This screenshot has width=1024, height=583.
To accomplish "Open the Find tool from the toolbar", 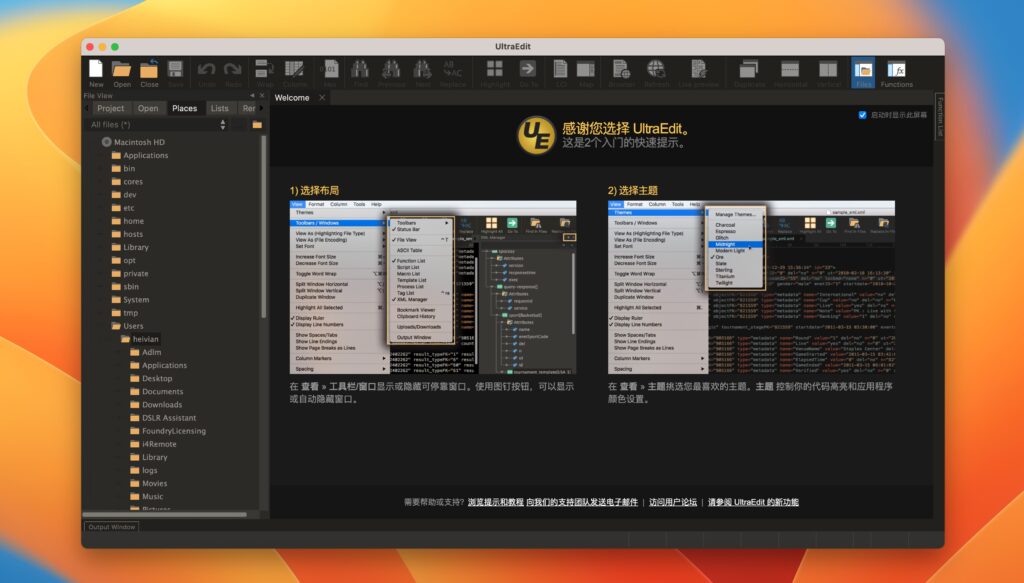I will 361,70.
